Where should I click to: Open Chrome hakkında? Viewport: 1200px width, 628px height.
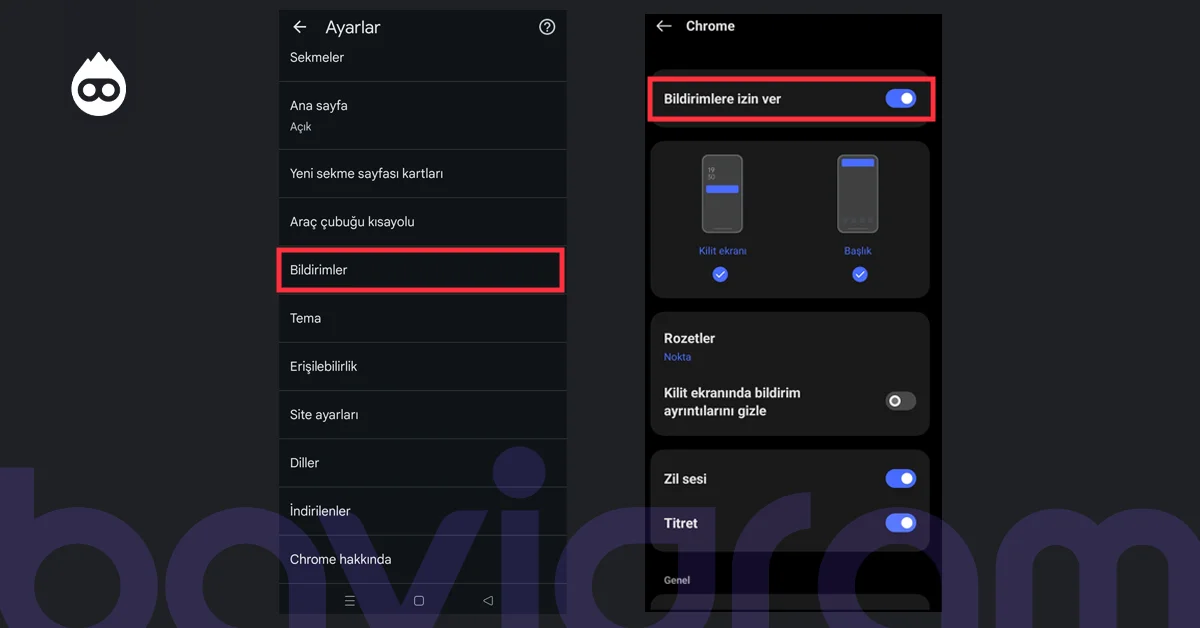point(420,558)
